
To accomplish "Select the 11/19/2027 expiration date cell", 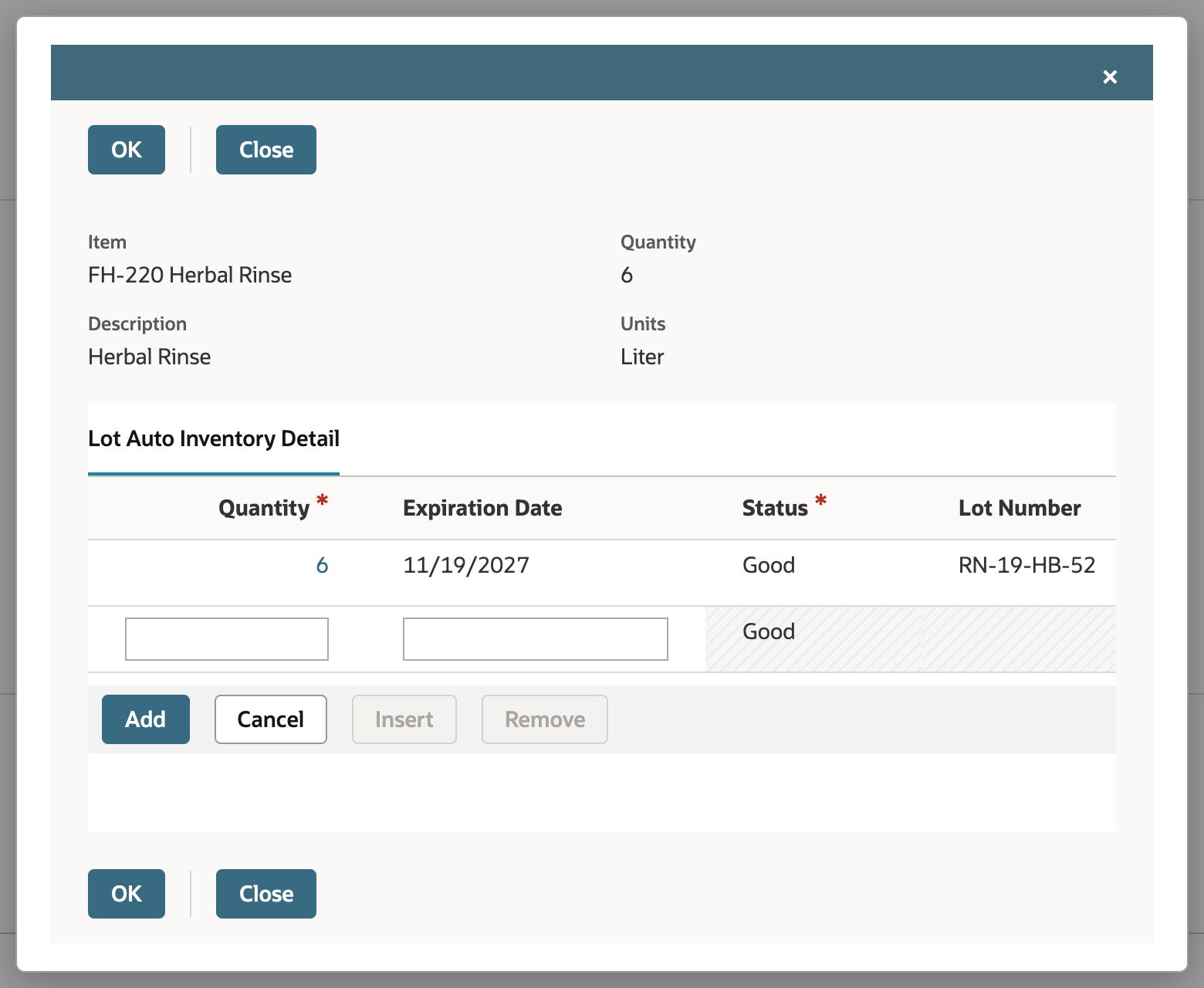I will click(466, 565).
